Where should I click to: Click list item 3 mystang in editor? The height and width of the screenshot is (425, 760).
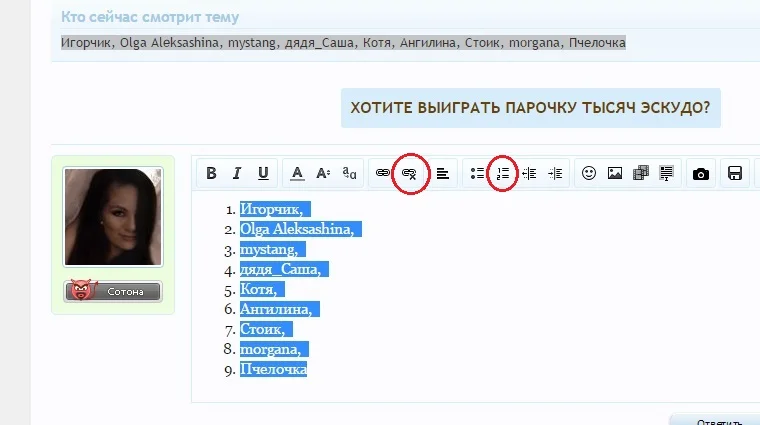pos(272,249)
